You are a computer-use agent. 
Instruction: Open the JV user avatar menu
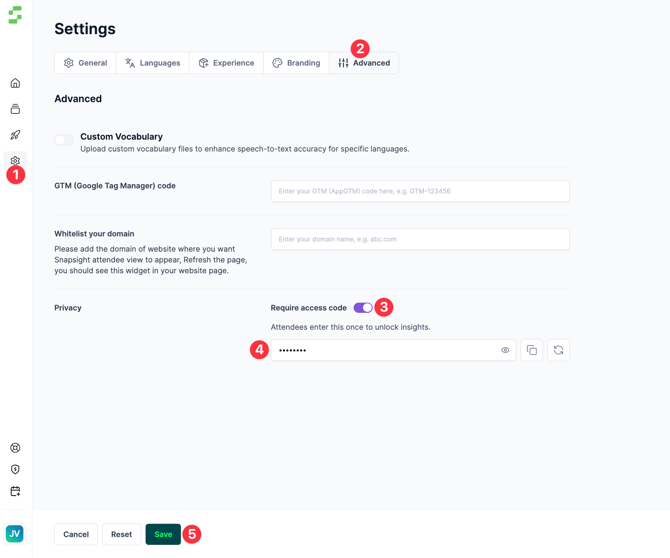click(15, 534)
